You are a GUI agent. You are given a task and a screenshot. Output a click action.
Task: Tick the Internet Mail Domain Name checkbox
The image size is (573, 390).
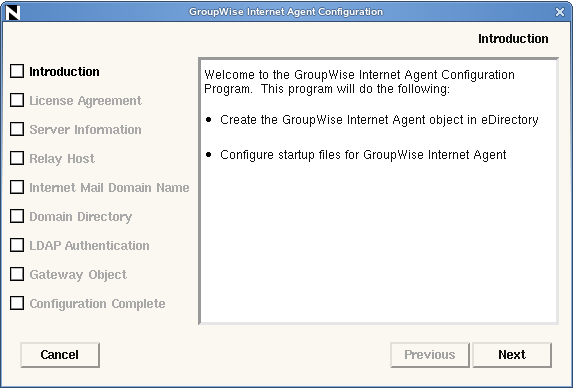[17, 187]
